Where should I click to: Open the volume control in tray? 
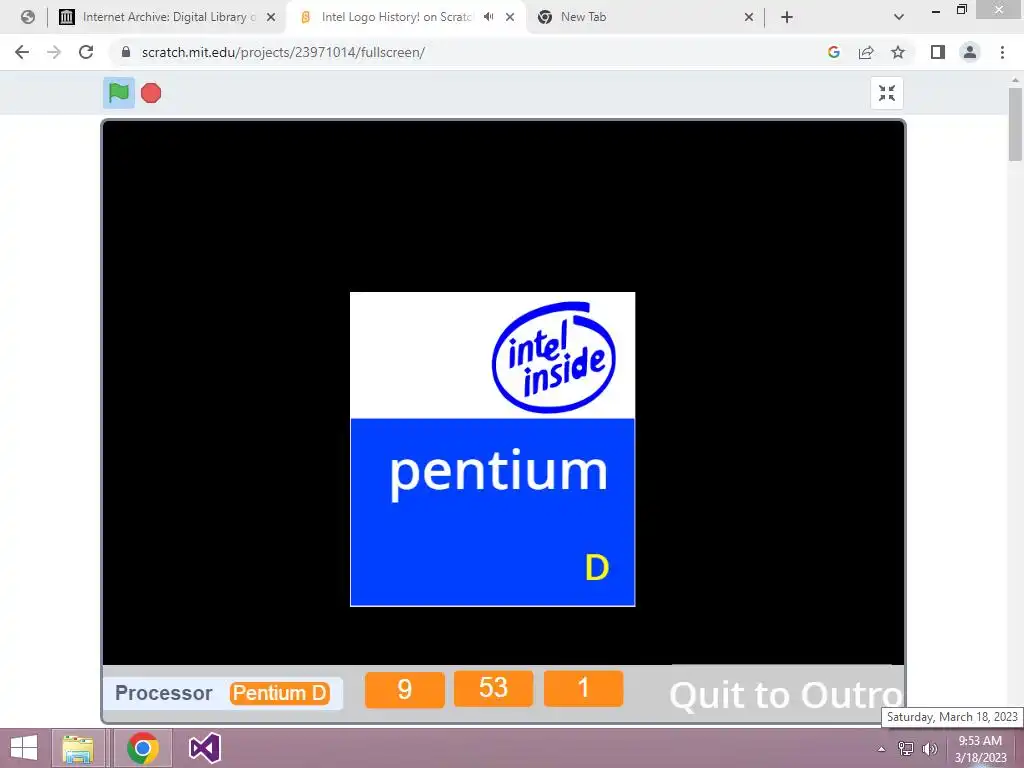tap(930, 749)
